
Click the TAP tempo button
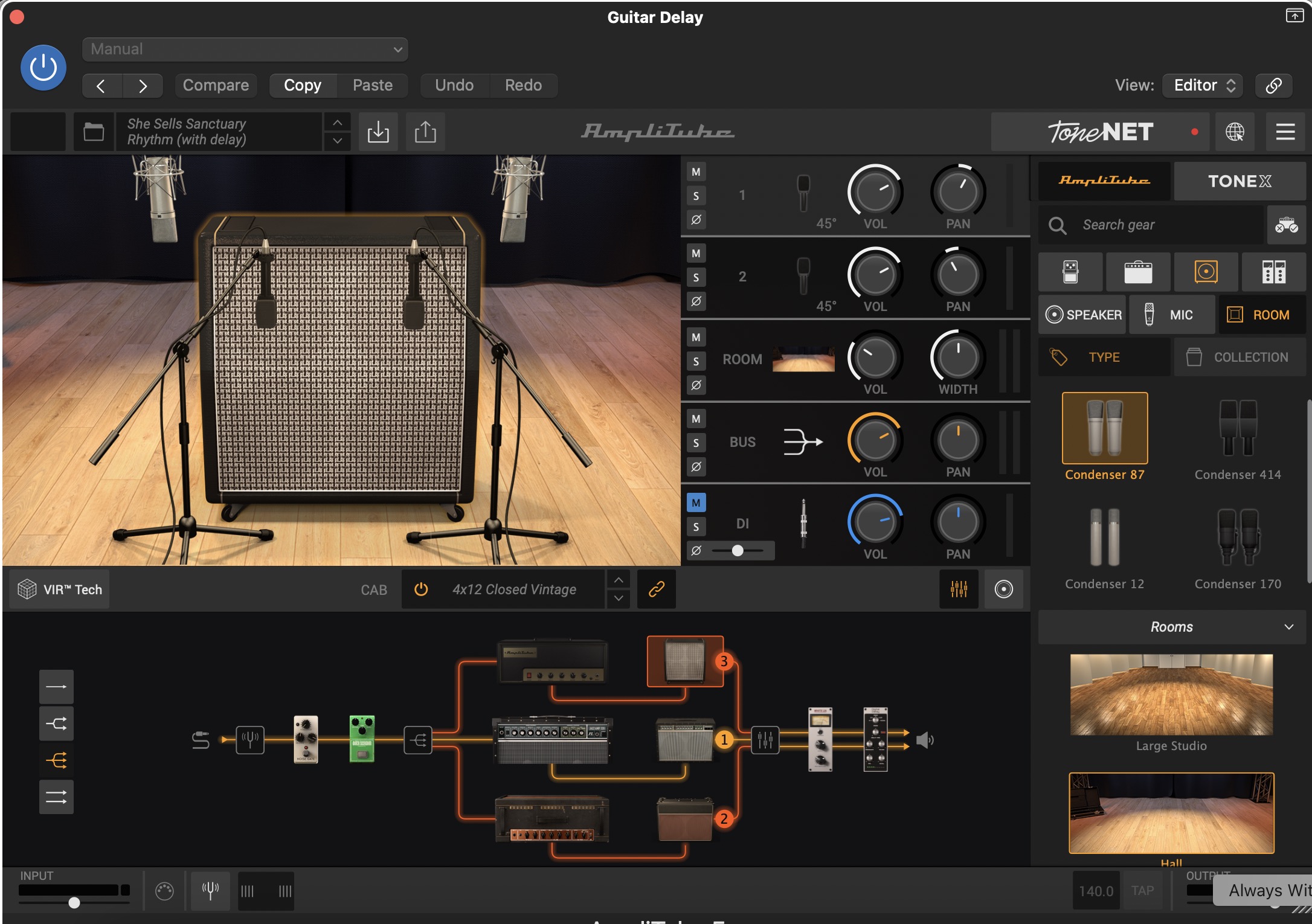1142,891
